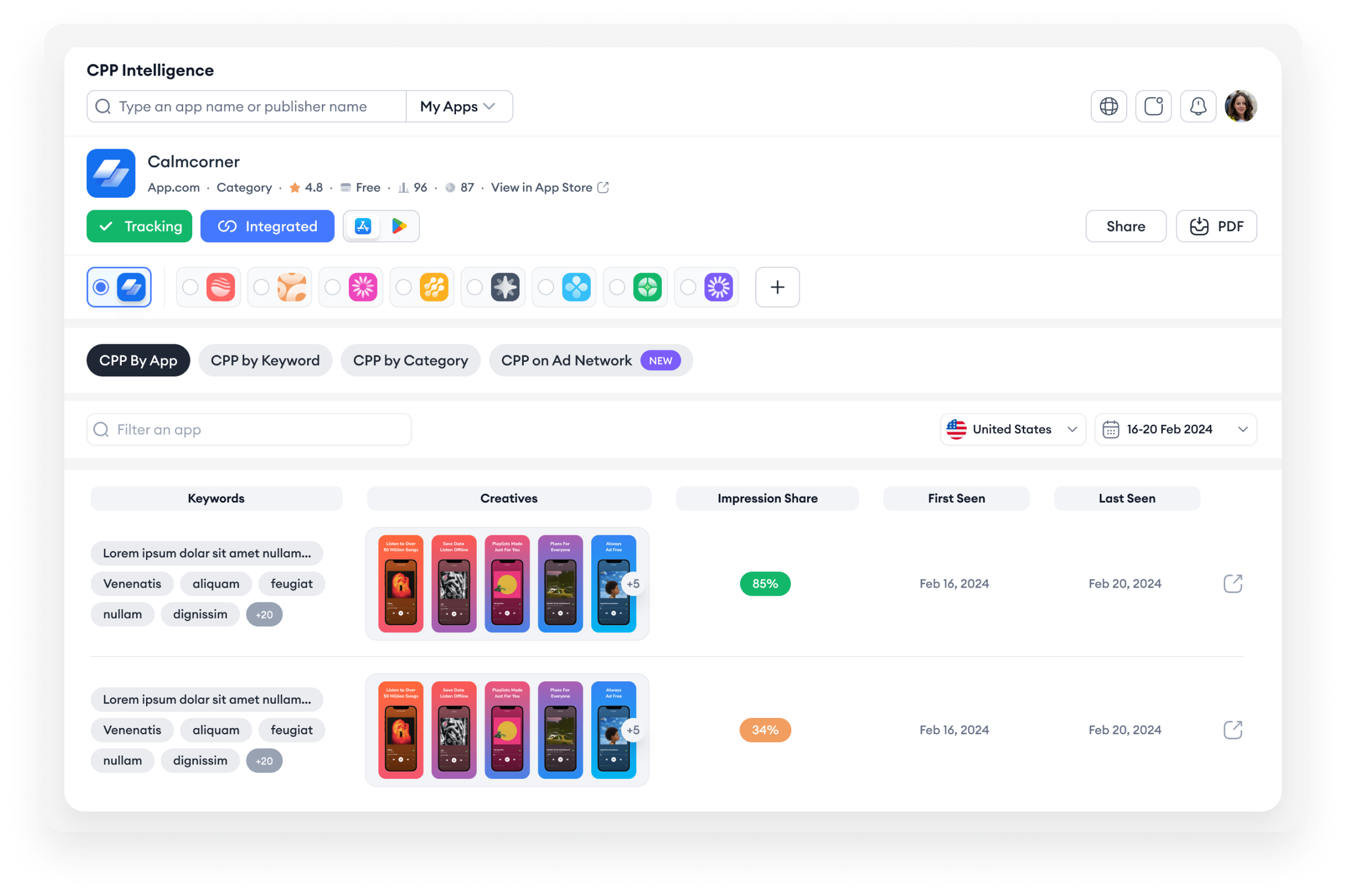Sort by Impression Share column header
This screenshot has width=1346, height=896.
click(x=767, y=498)
